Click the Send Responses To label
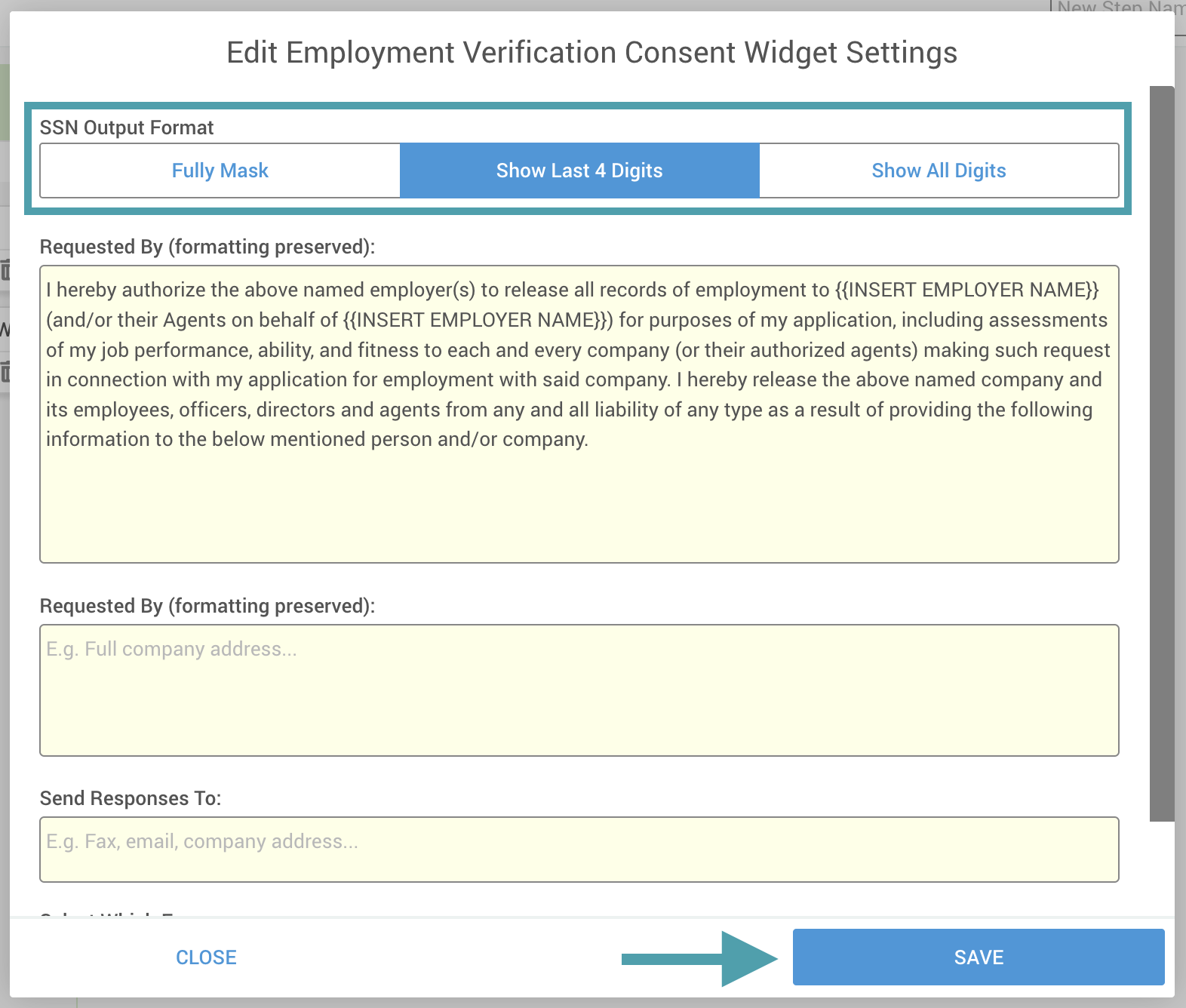This screenshot has height=1008, width=1186. click(x=131, y=798)
